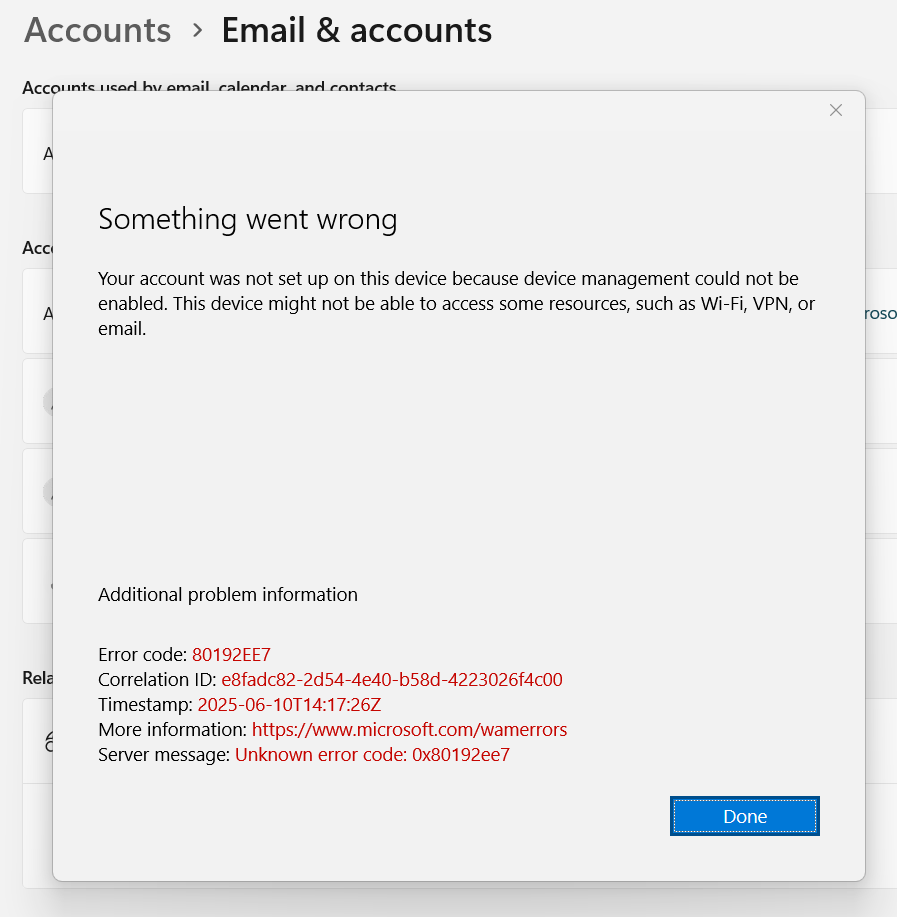Click 'Additional problem information' label

click(x=228, y=594)
